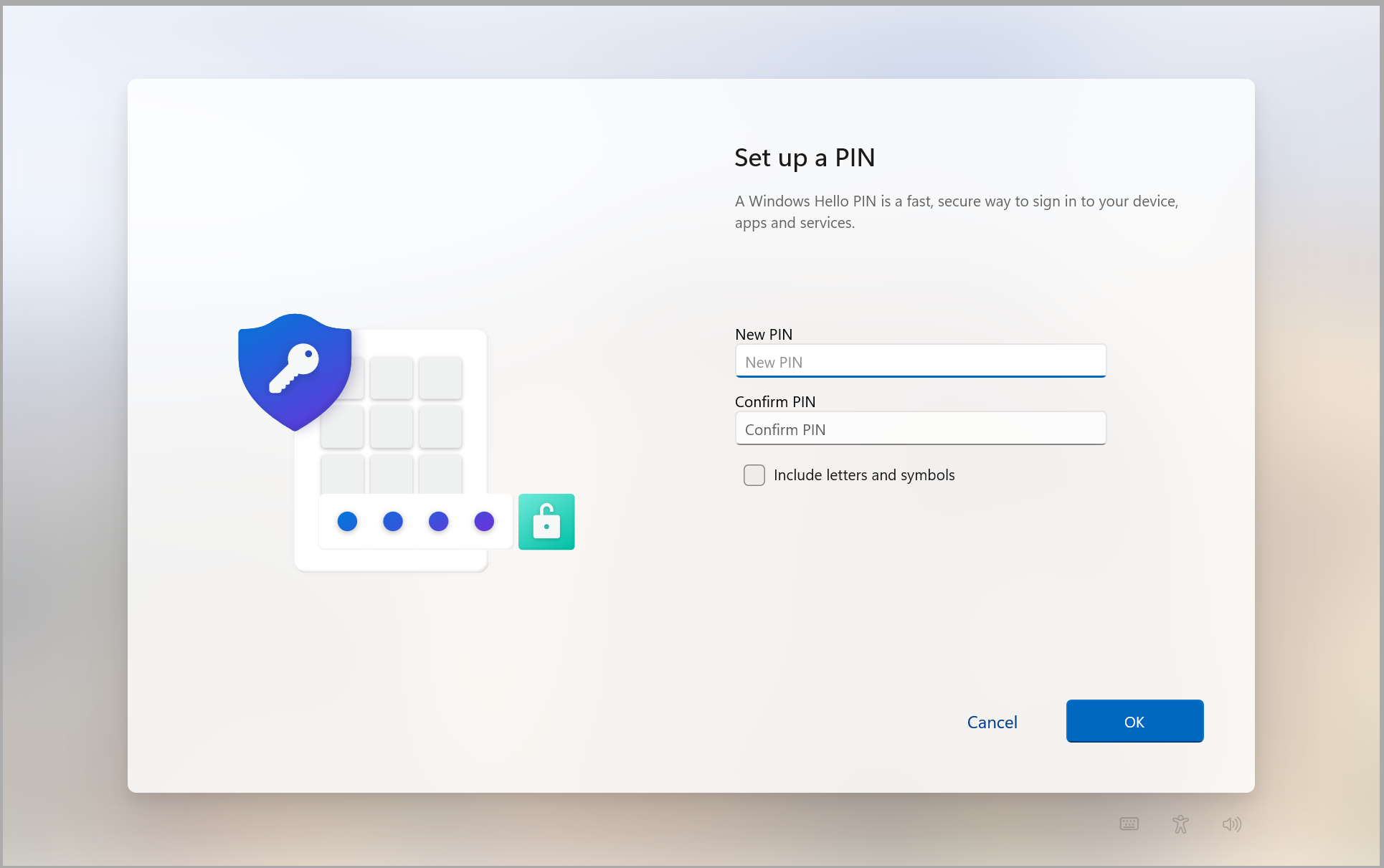Cancel the PIN setup
The width and height of the screenshot is (1384, 868).
(992, 722)
